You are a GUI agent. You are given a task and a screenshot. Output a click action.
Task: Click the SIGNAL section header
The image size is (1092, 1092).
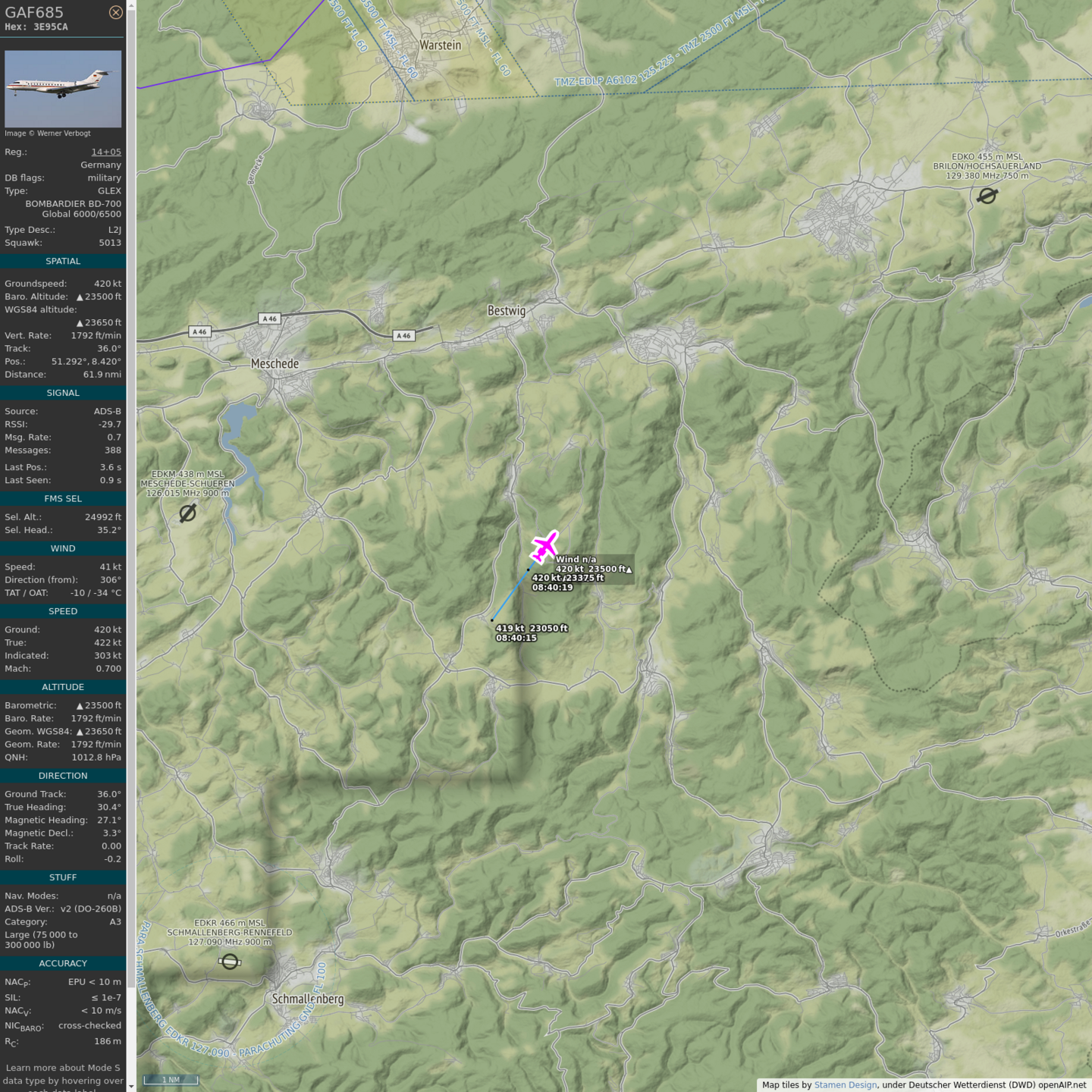(x=63, y=393)
